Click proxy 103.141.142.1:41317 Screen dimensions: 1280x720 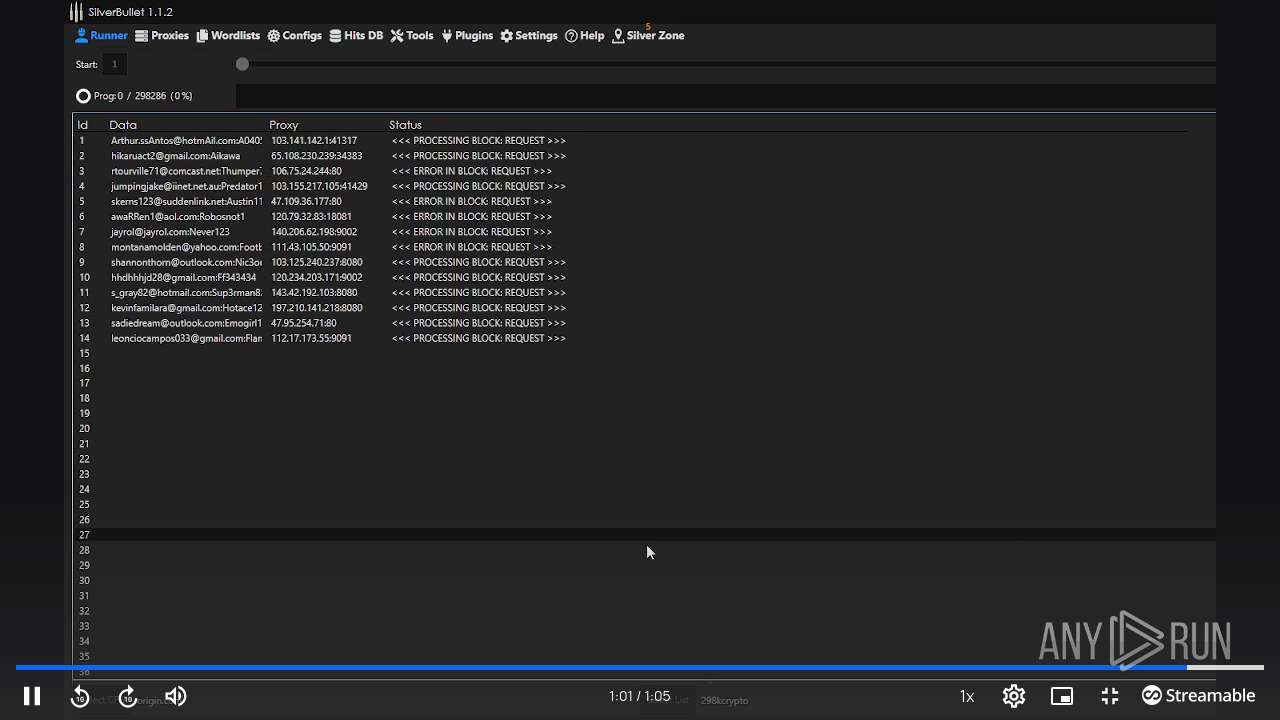(314, 141)
